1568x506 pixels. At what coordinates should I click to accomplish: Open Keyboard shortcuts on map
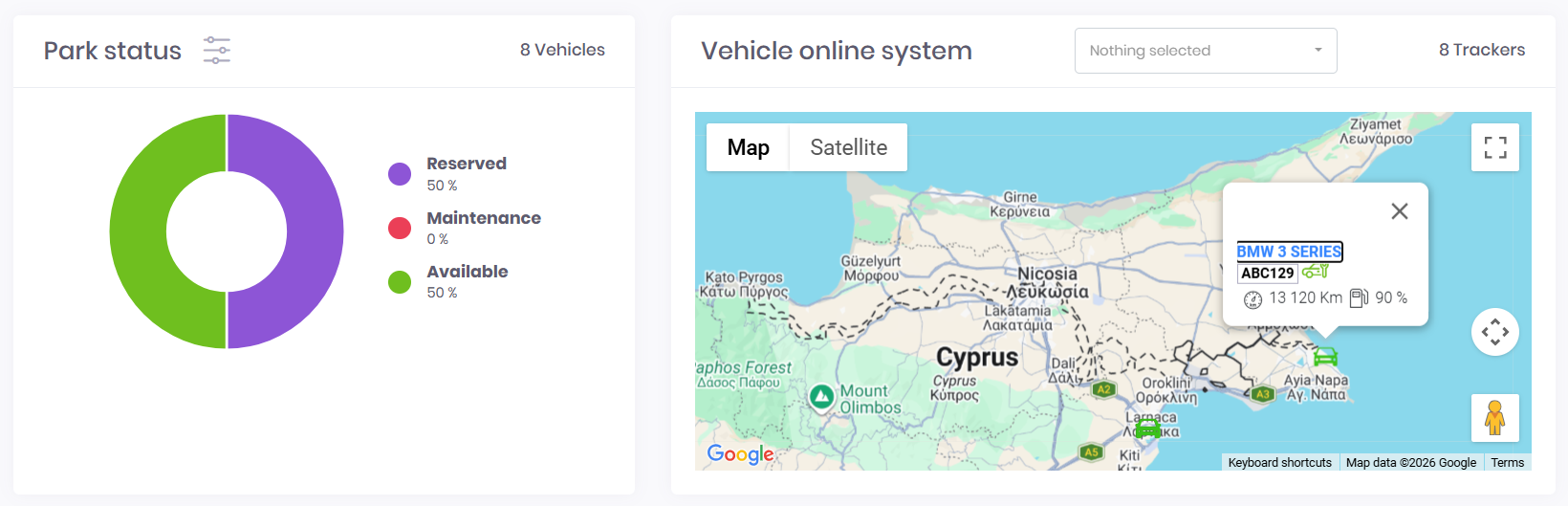[1279, 463]
